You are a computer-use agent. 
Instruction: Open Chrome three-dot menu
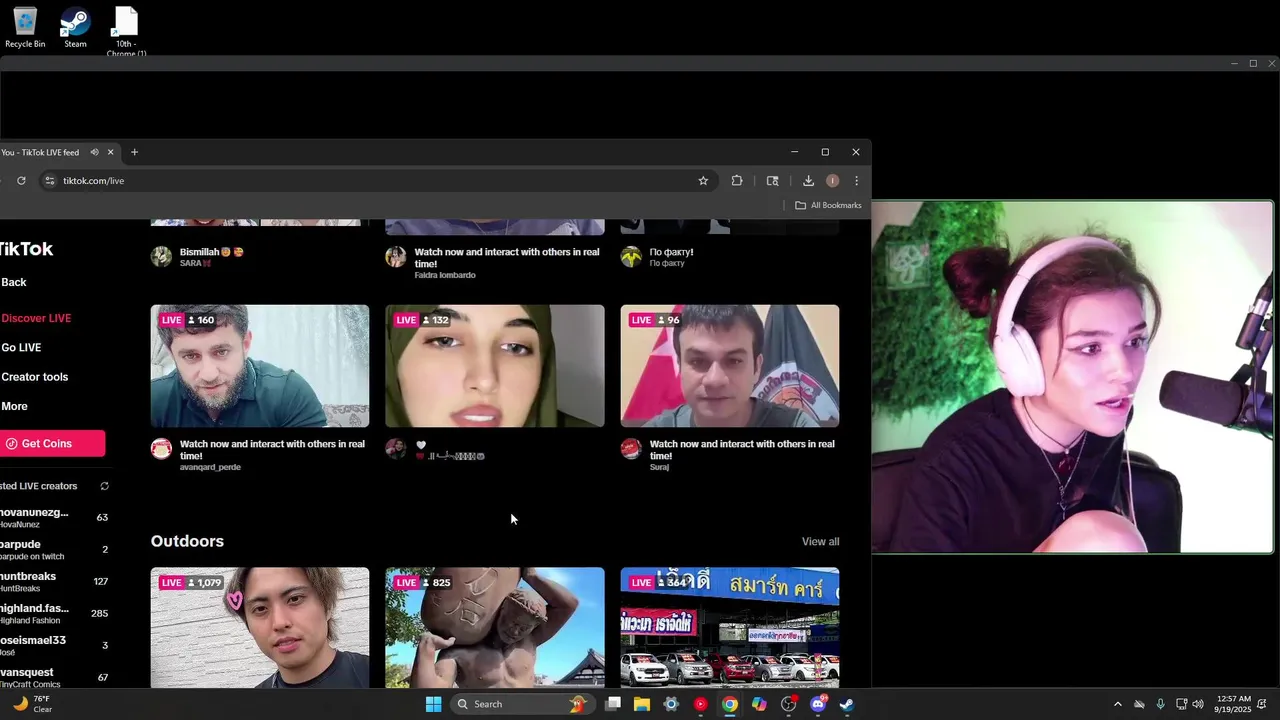[x=856, y=181]
